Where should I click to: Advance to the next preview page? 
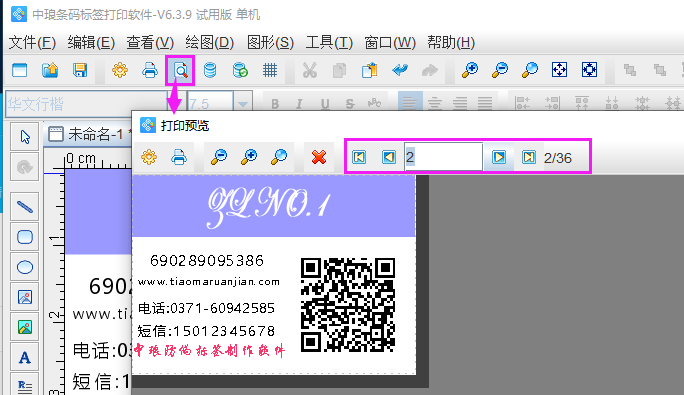pos(499,157)
